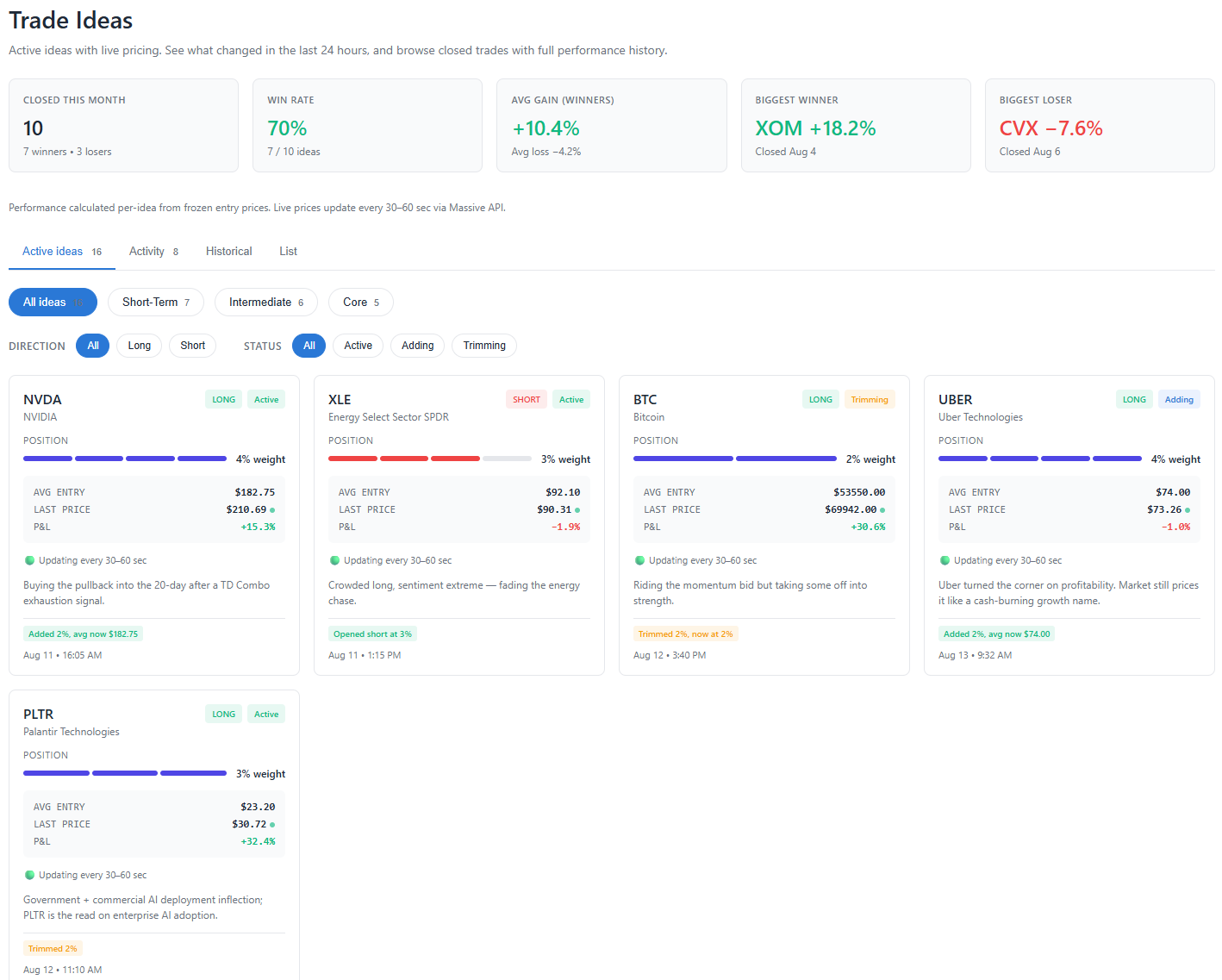
Task: Filter direction to Short
Action: 193,346
